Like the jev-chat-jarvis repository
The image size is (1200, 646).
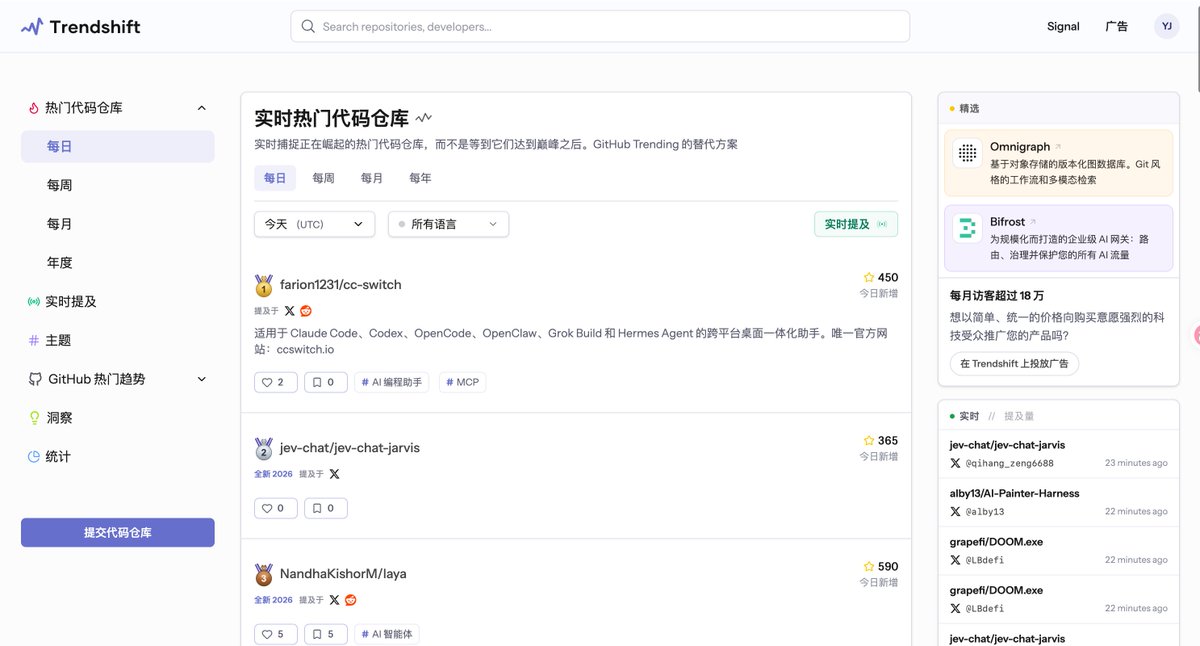pyautogui.click(x=275, y=508)
